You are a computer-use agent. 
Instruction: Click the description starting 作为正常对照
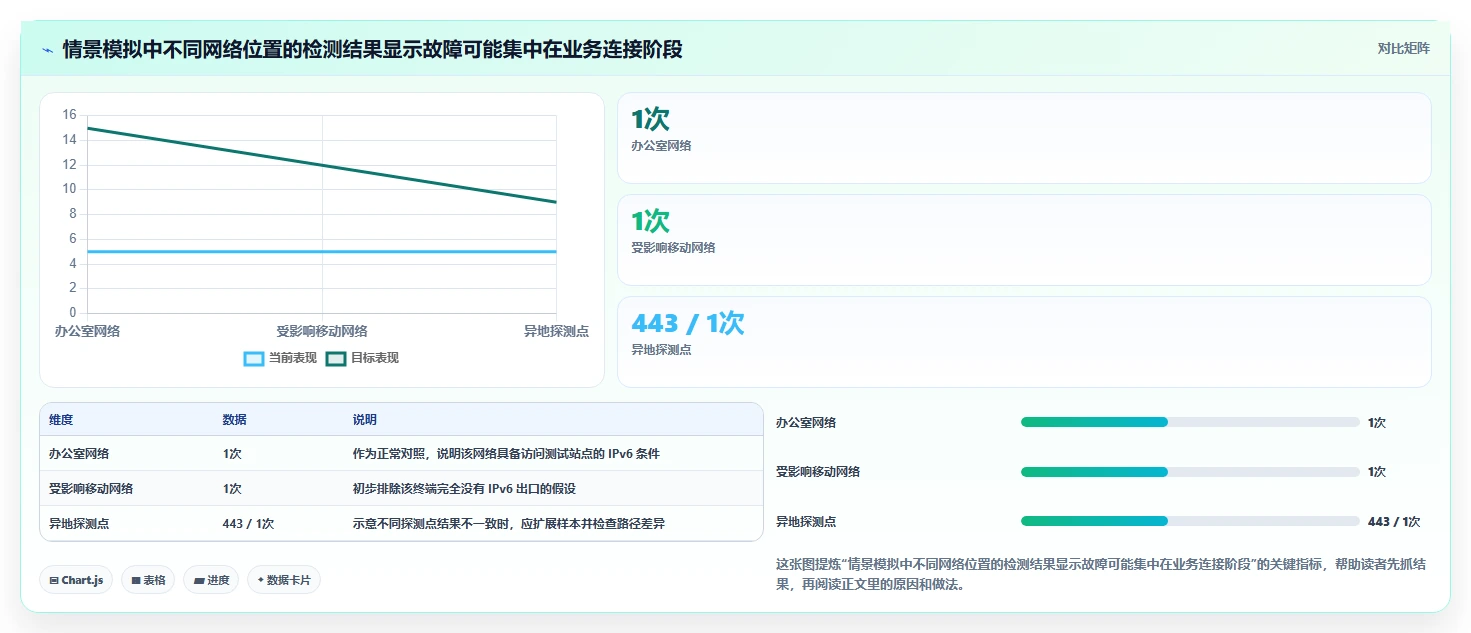pos(506,454)
